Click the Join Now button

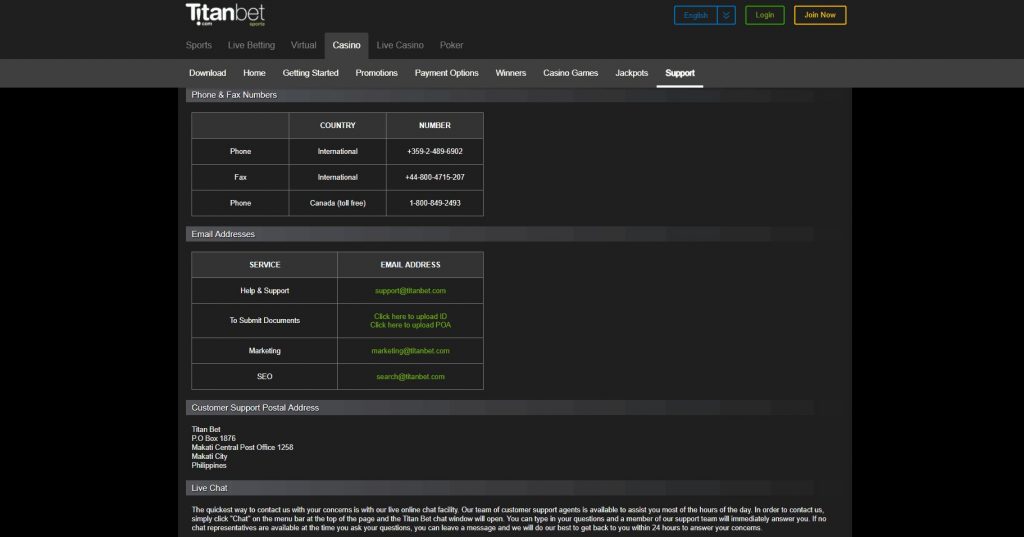point(820,15)
